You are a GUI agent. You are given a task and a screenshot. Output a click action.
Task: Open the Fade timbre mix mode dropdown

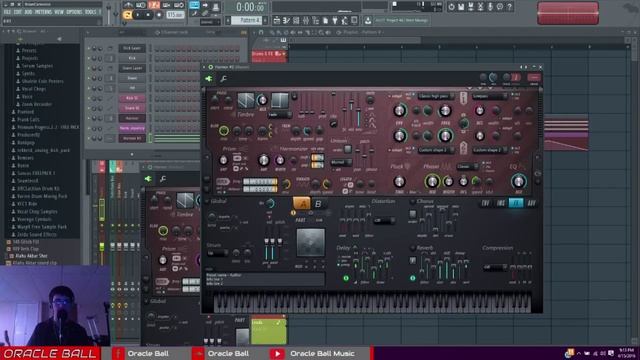tap(280, 115)
